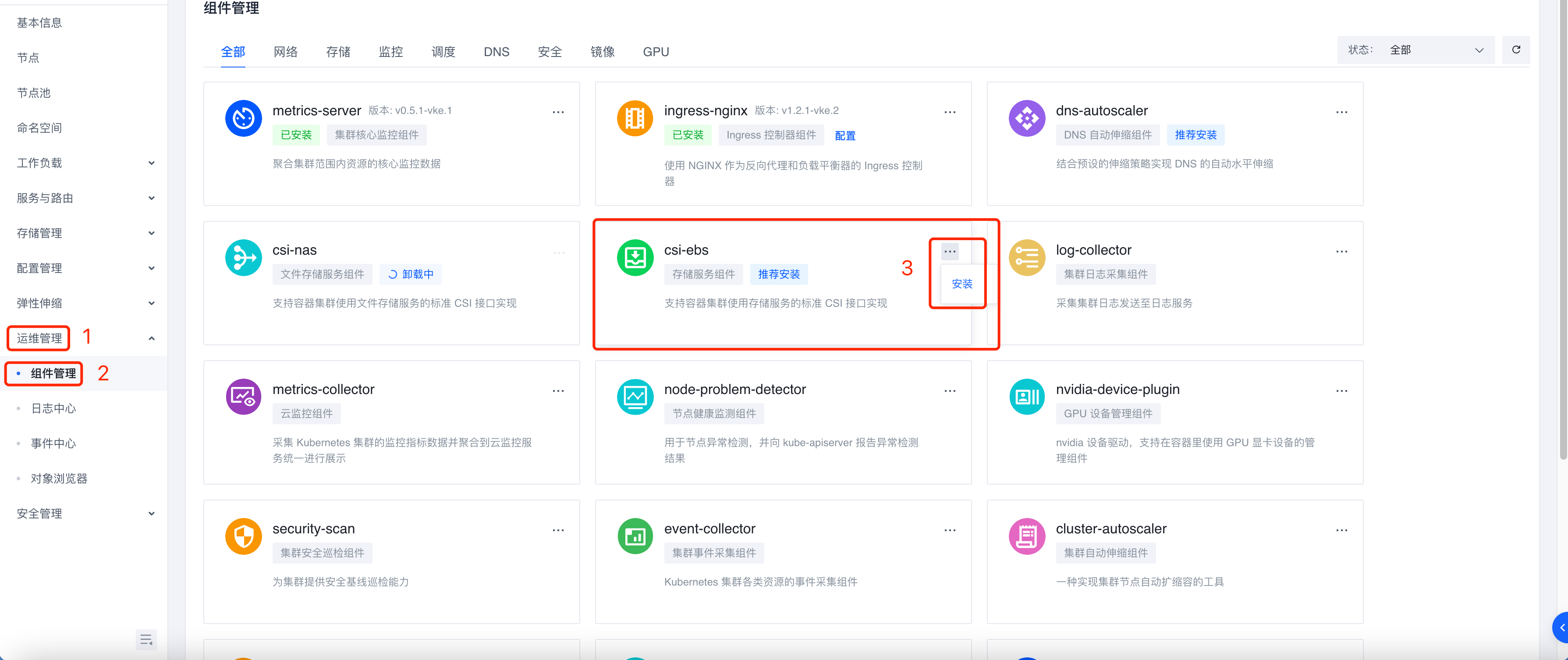1568x660 pixels.
Task: Open 节点 in the sidebar
Action: coord(28,58)
